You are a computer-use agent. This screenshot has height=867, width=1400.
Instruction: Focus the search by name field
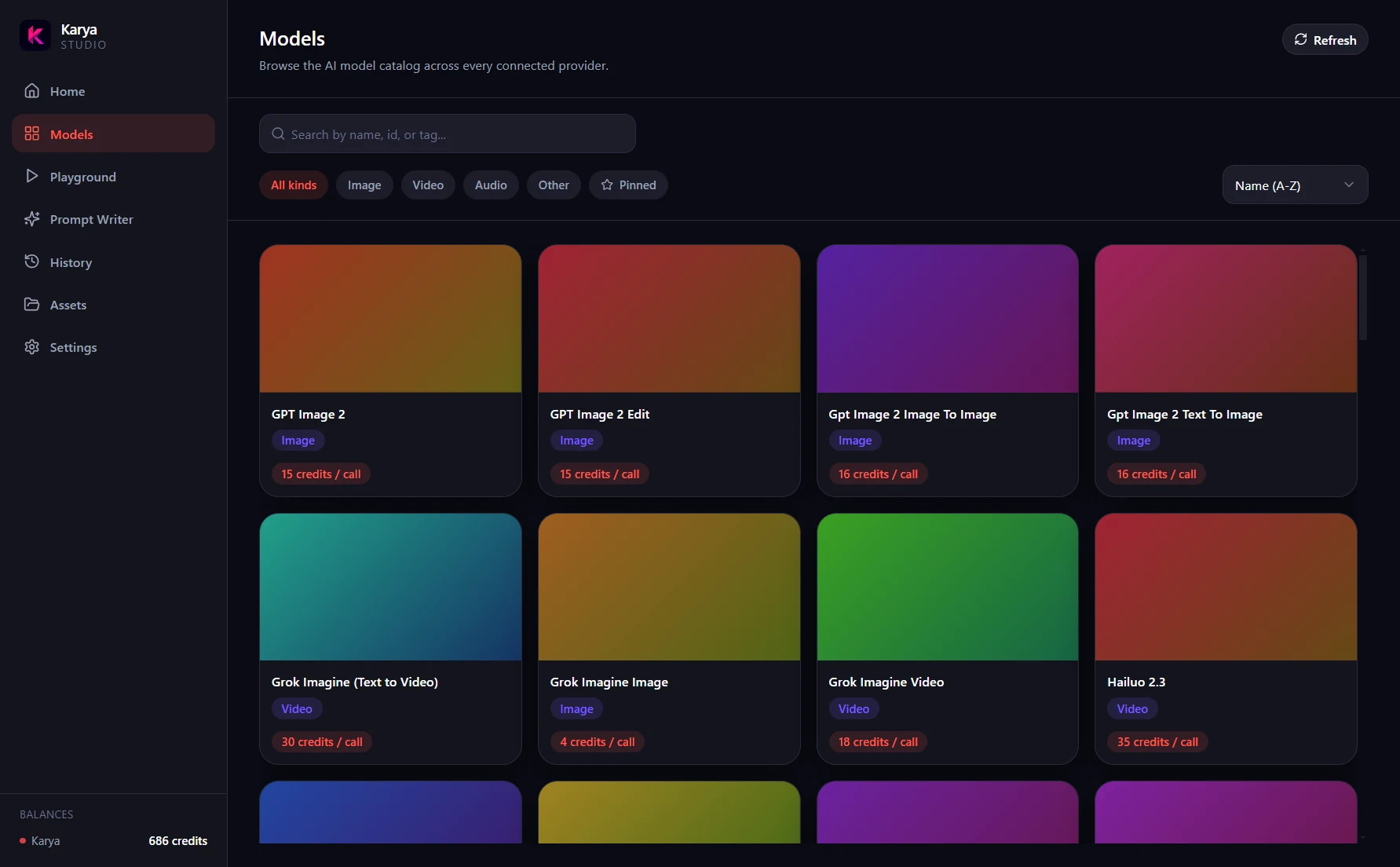448,134
